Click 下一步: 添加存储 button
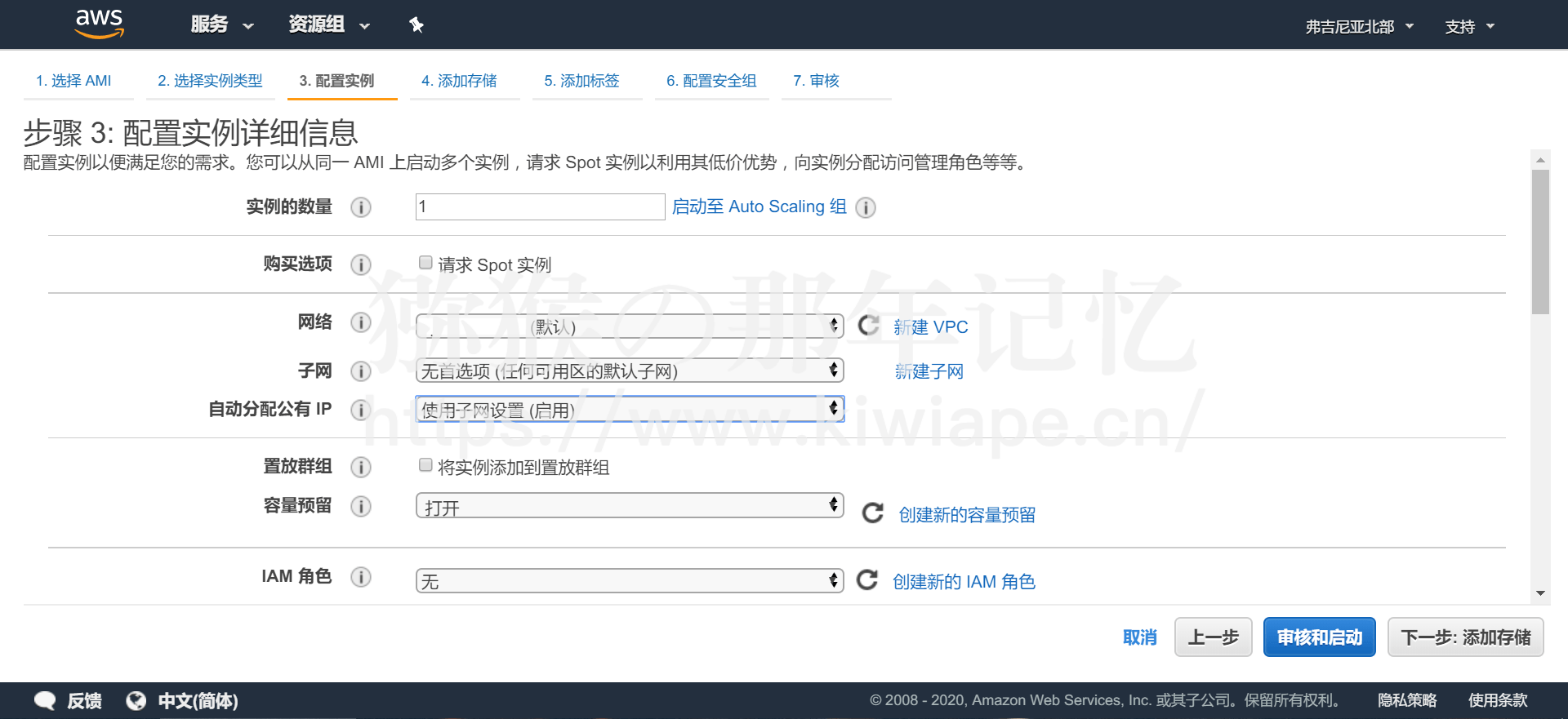The height and width of the screenshot is (719, 1568). pyautogui.click(x=1466, y=637)
